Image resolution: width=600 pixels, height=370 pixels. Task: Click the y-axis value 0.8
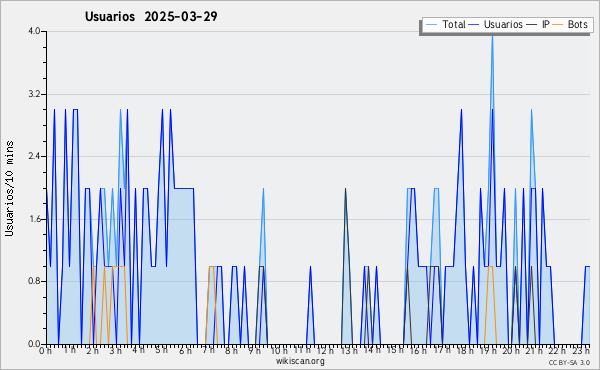tap(34, 282)
